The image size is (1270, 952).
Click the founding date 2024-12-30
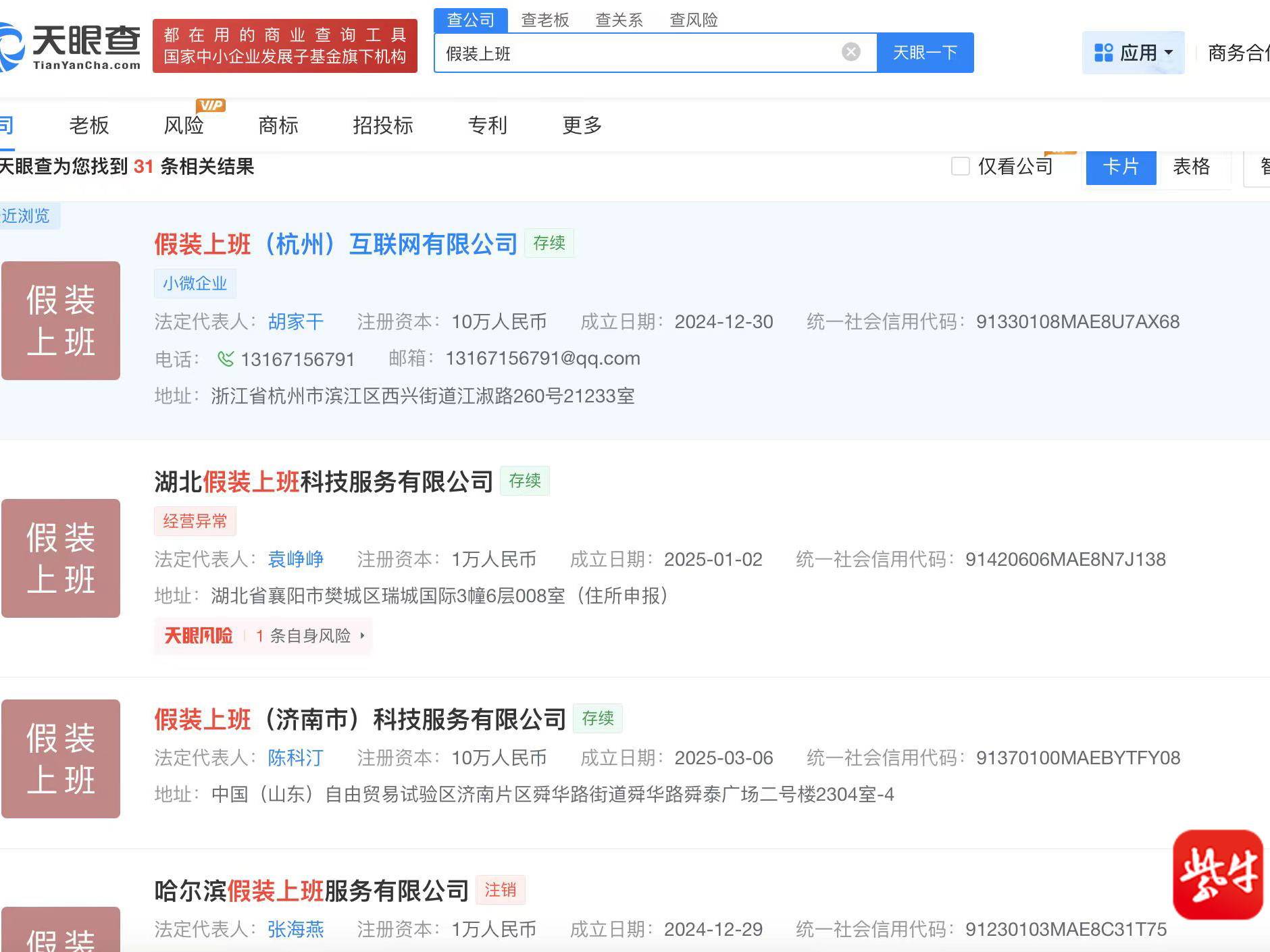(x=724, y=321)
